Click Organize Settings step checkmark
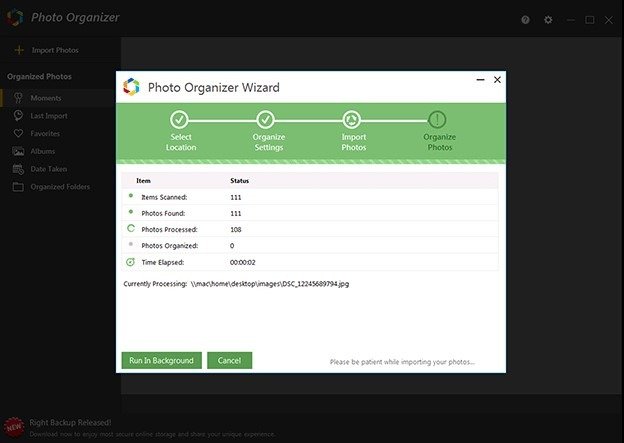This screenshot has width=624, height=443. pyautogui.click(x=265, y=119)
